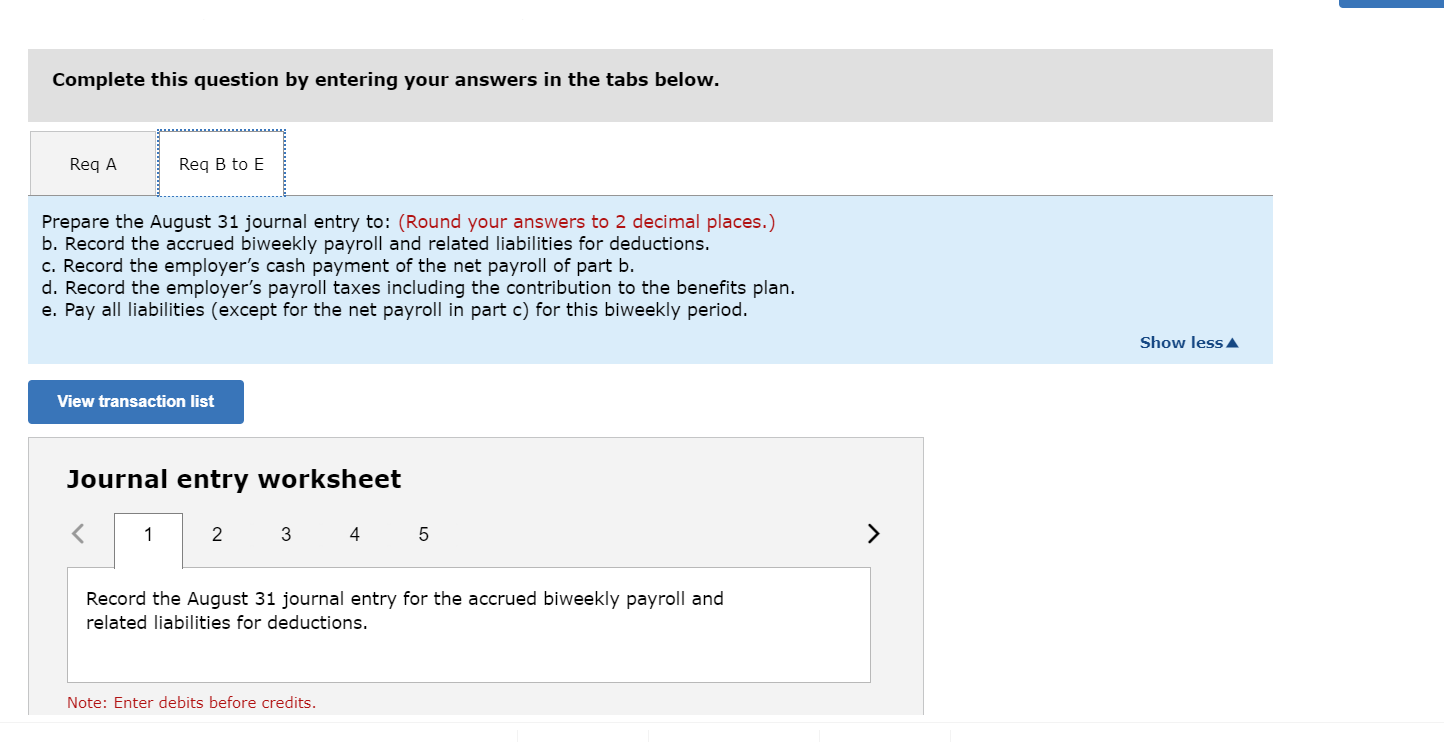Click the View transaction list button
Image resolution: width=1444 pixels, height=742 pixels.
[135, 401]
